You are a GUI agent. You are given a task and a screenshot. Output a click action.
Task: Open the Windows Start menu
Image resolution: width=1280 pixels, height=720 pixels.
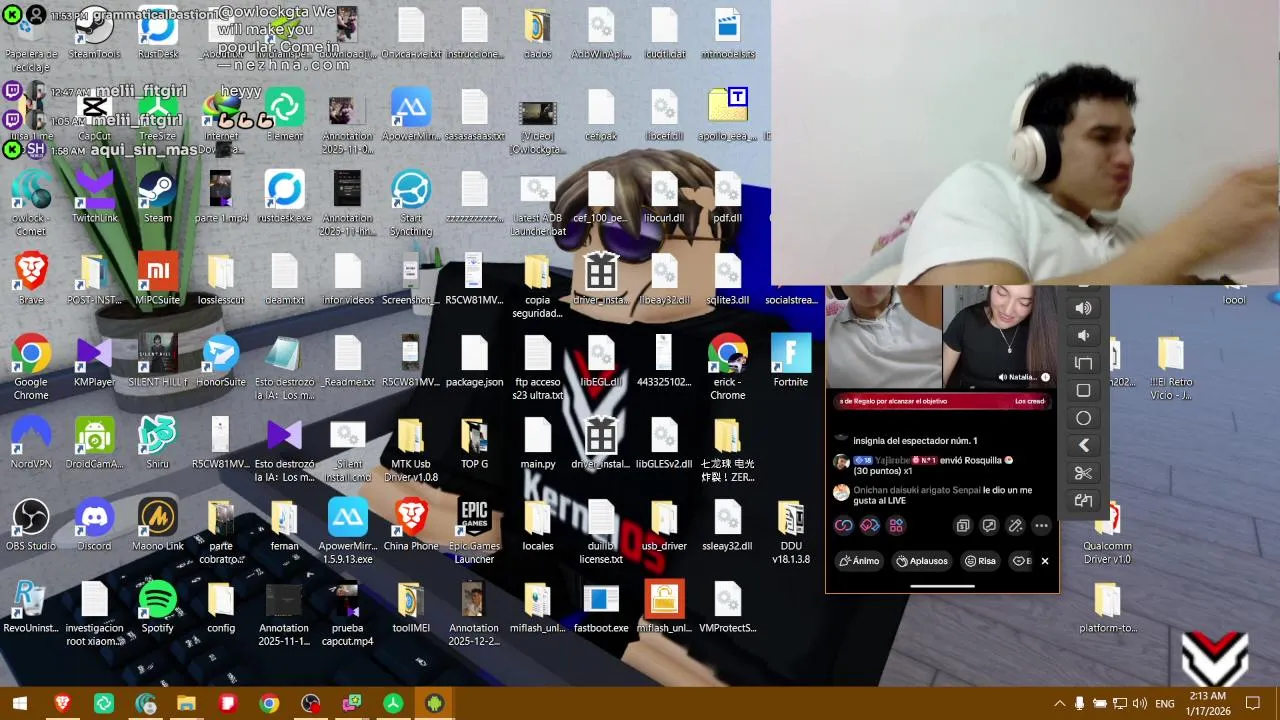click(19, 704)
